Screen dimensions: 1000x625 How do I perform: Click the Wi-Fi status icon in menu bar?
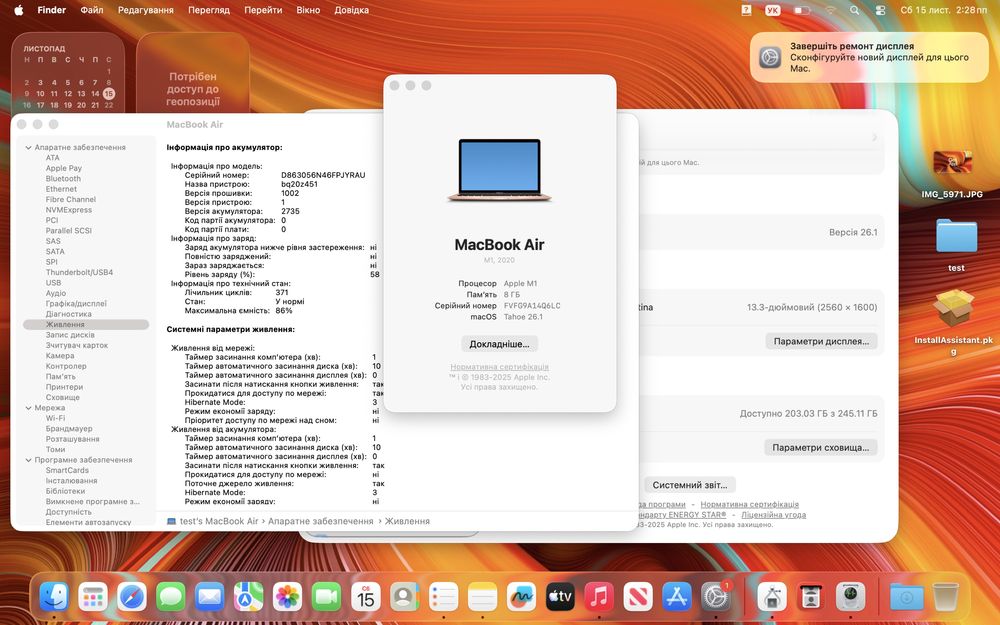click(830, 10)
